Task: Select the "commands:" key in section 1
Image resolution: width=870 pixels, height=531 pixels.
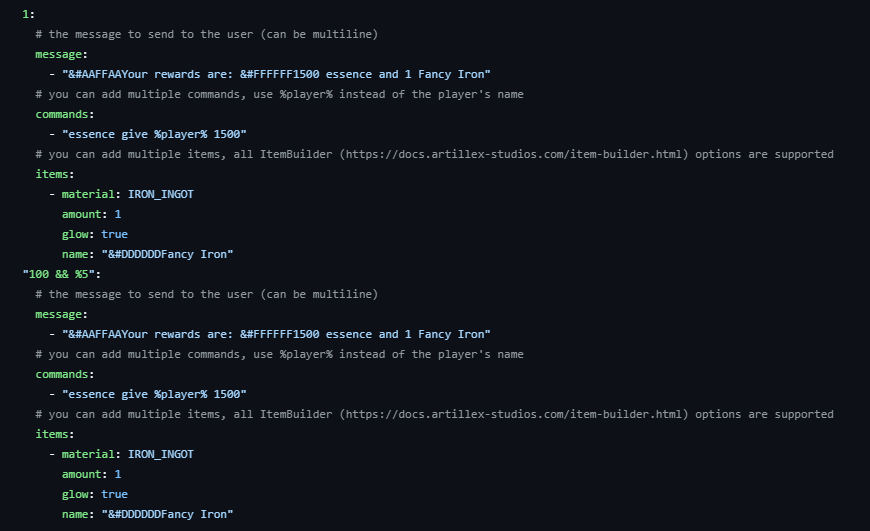Action: click(65, 114)
